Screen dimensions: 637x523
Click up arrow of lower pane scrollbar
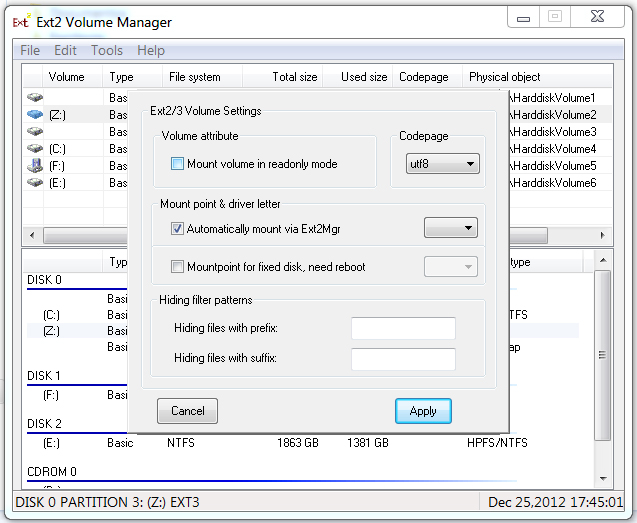pos(603,260)
